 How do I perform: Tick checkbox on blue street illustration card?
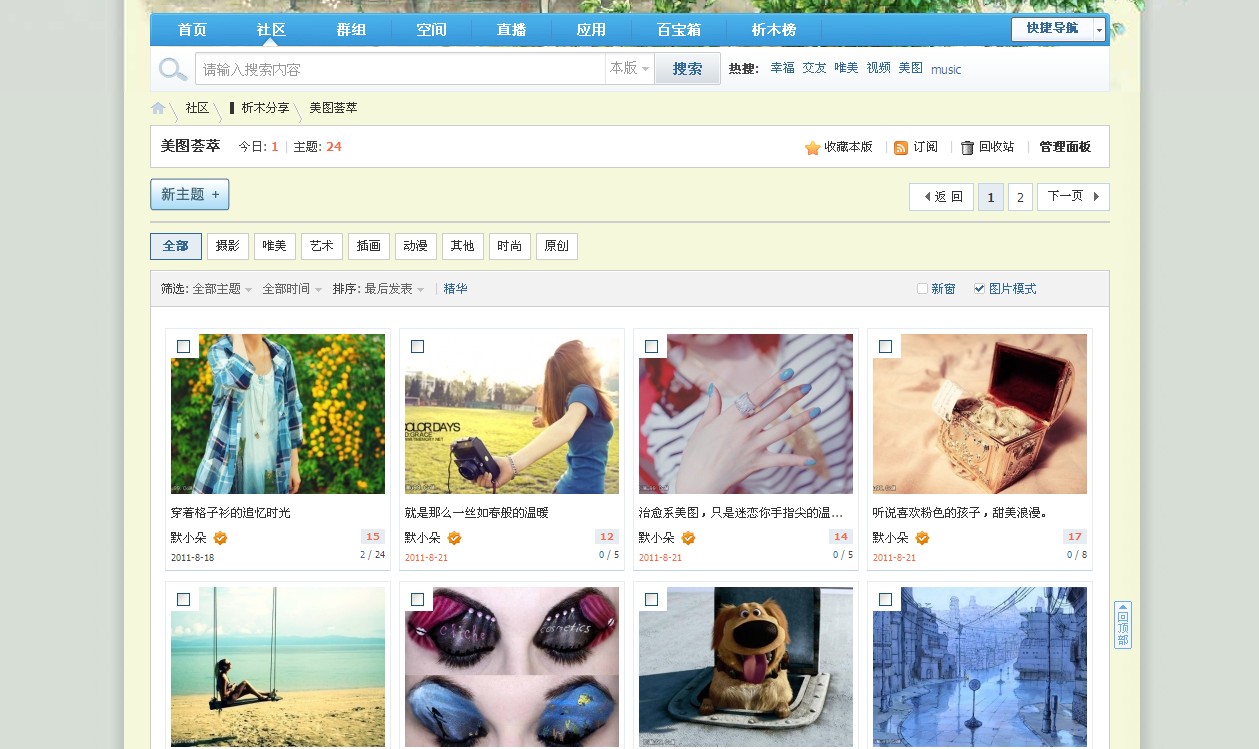[886, 599]
